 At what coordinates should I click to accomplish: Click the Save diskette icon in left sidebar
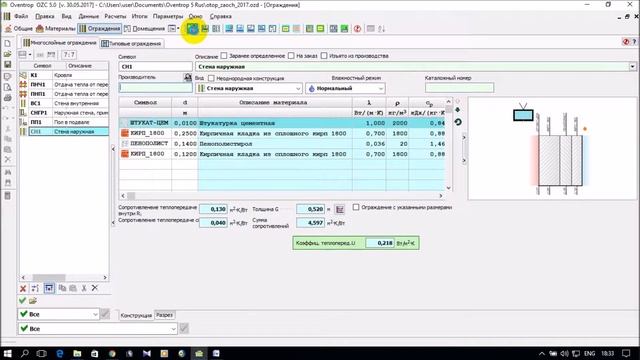[x=7, y=64]
